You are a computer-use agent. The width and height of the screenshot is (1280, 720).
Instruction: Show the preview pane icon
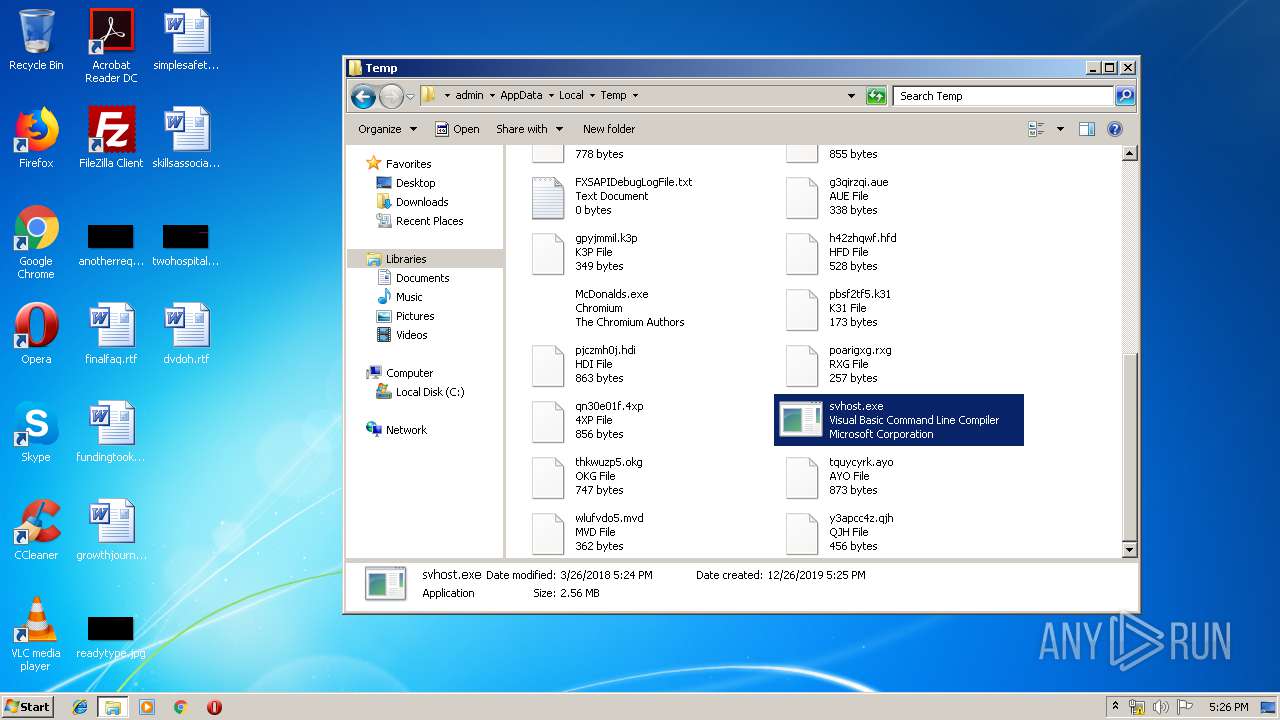coord(1087,129)
